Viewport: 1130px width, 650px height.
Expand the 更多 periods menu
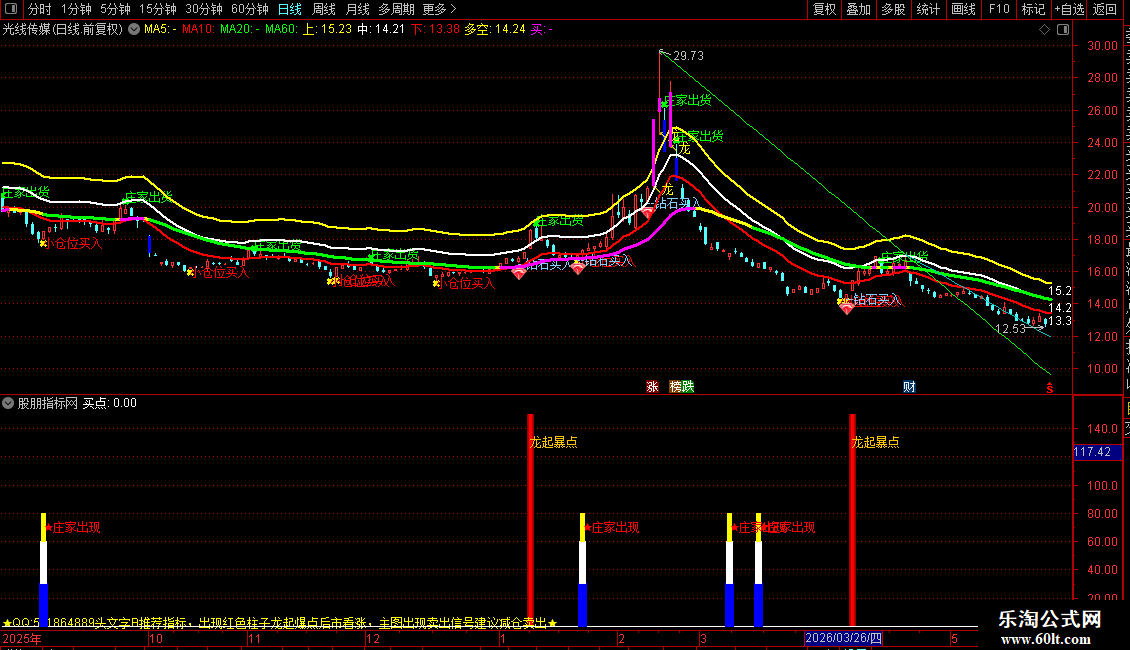click(x=440, y=9)
